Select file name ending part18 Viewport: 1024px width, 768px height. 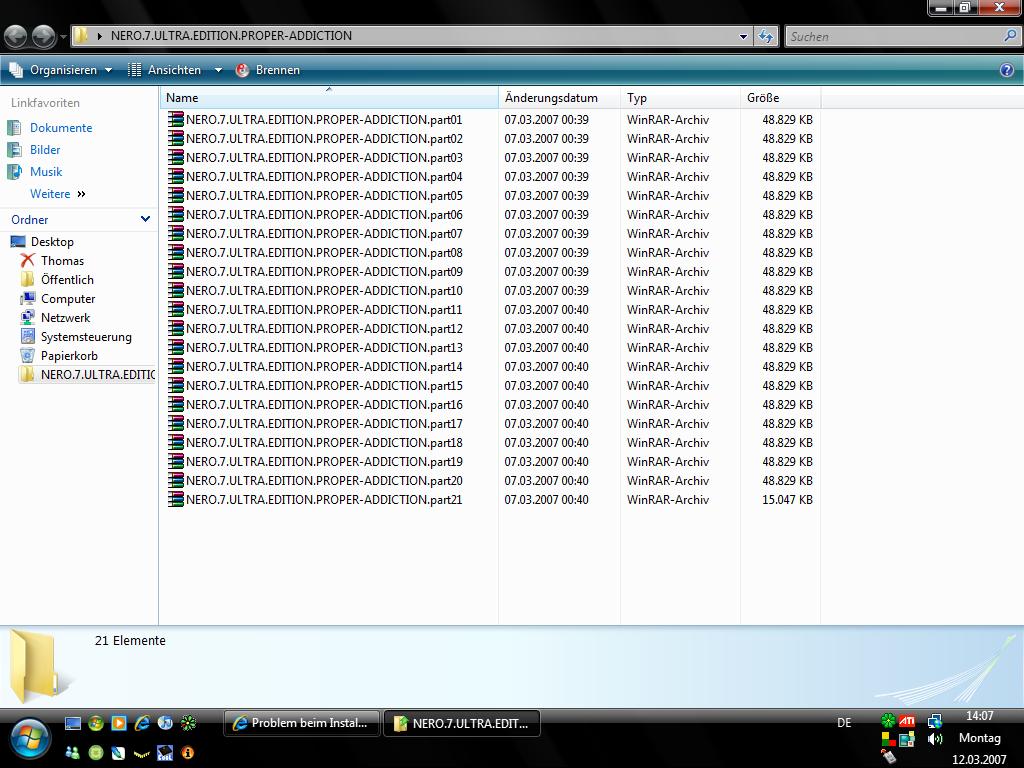(324, 442)
